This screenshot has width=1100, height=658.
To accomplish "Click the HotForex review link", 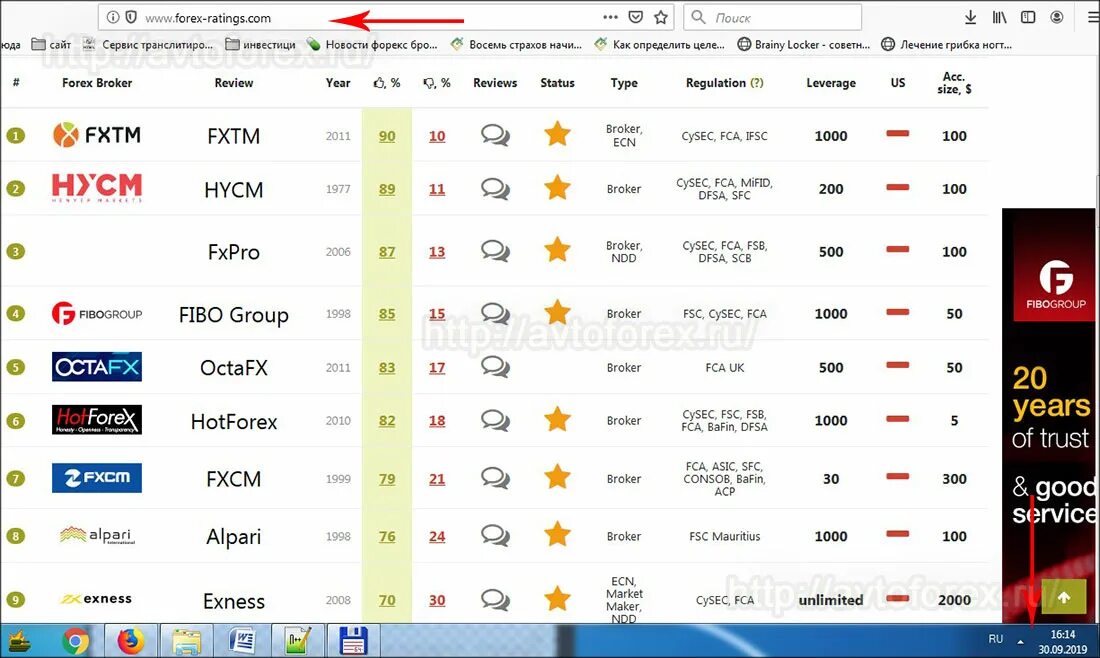I will 234,422.
